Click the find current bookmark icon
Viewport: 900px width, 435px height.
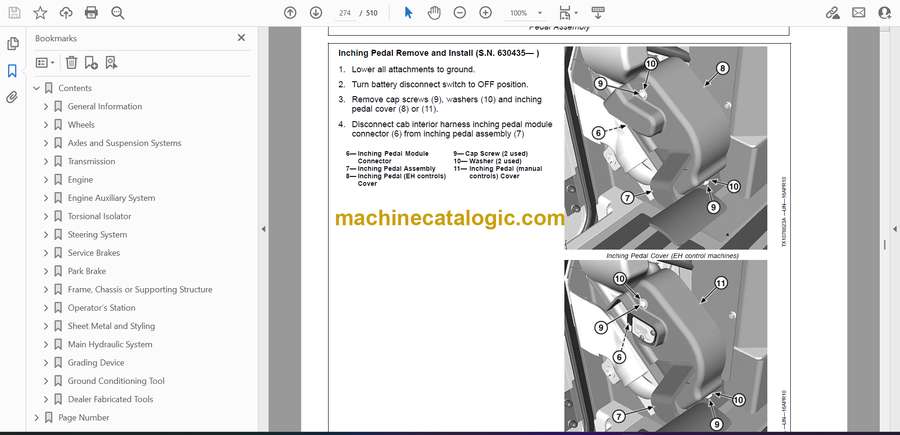(111, 63)
